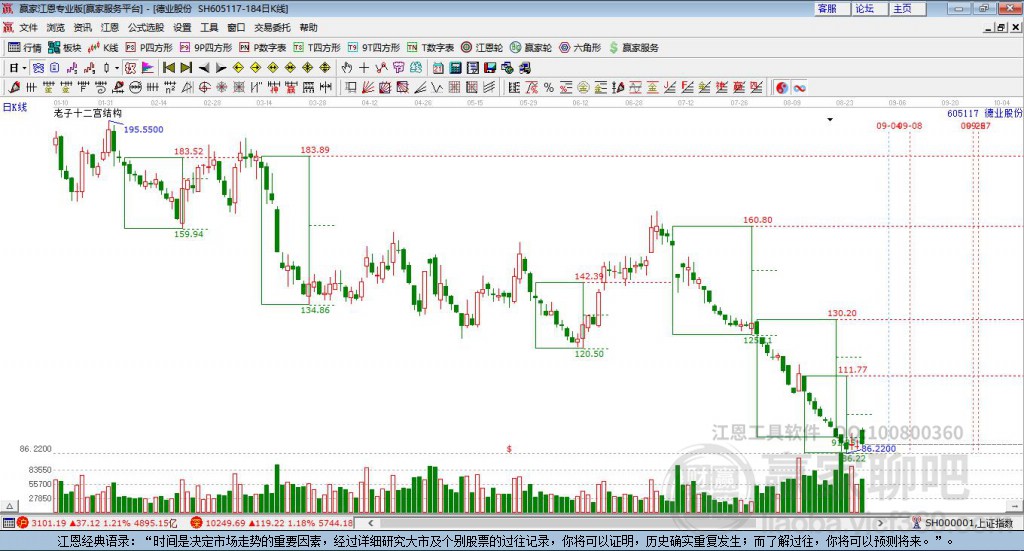Select the zigzag V-line tool

(x=436, y=87)
